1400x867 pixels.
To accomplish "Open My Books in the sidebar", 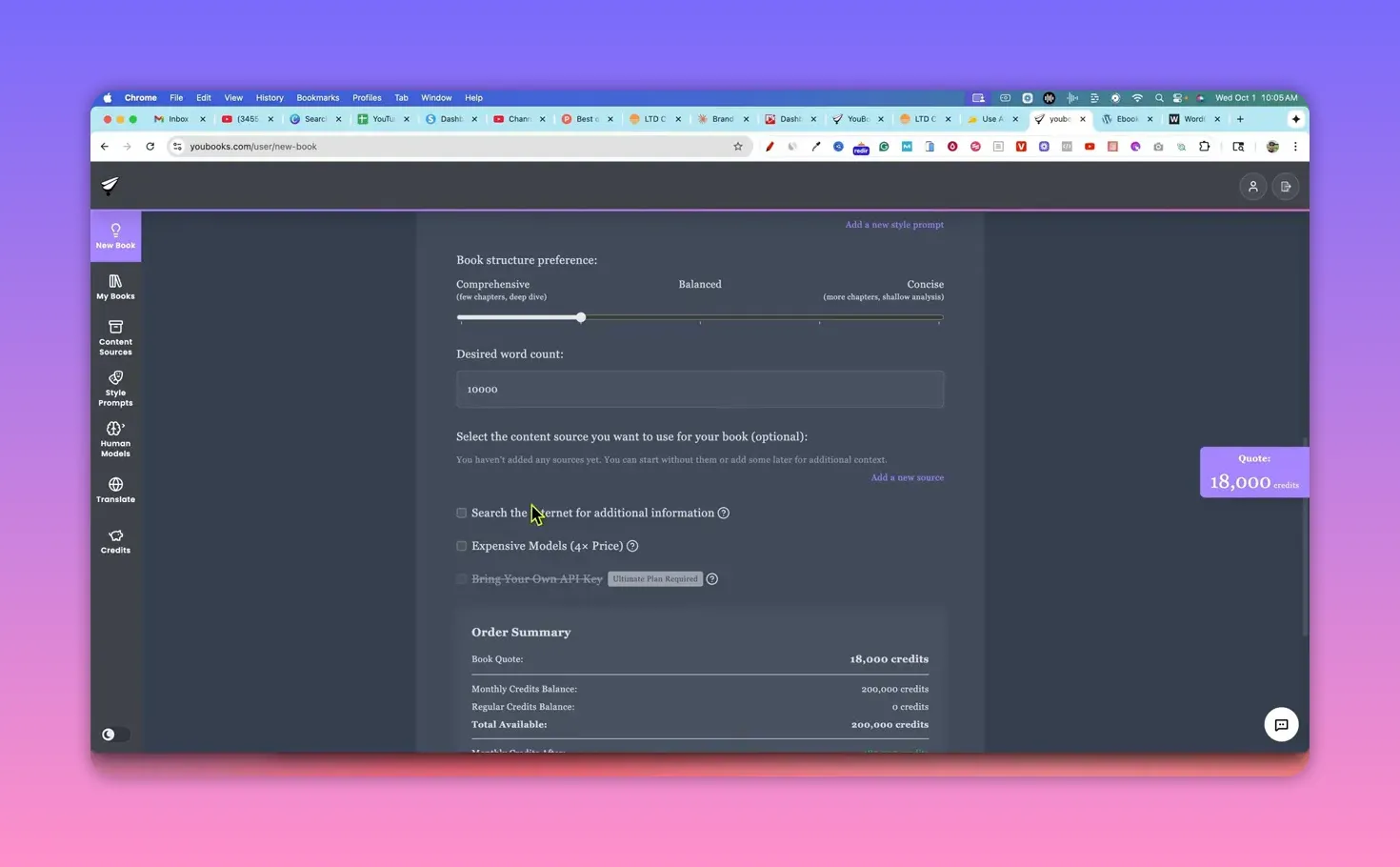I will 115,287.
